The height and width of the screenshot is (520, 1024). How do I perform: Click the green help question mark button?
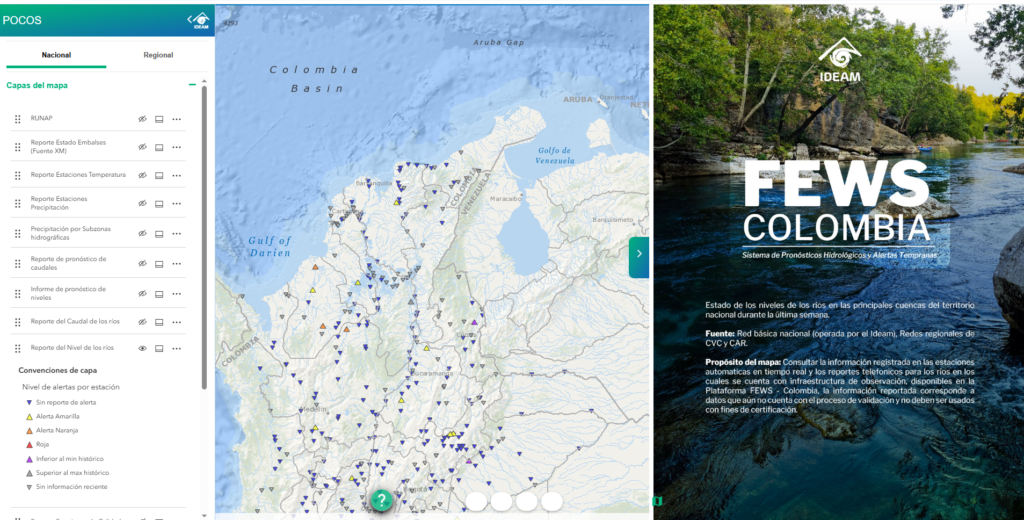[381, 500]
